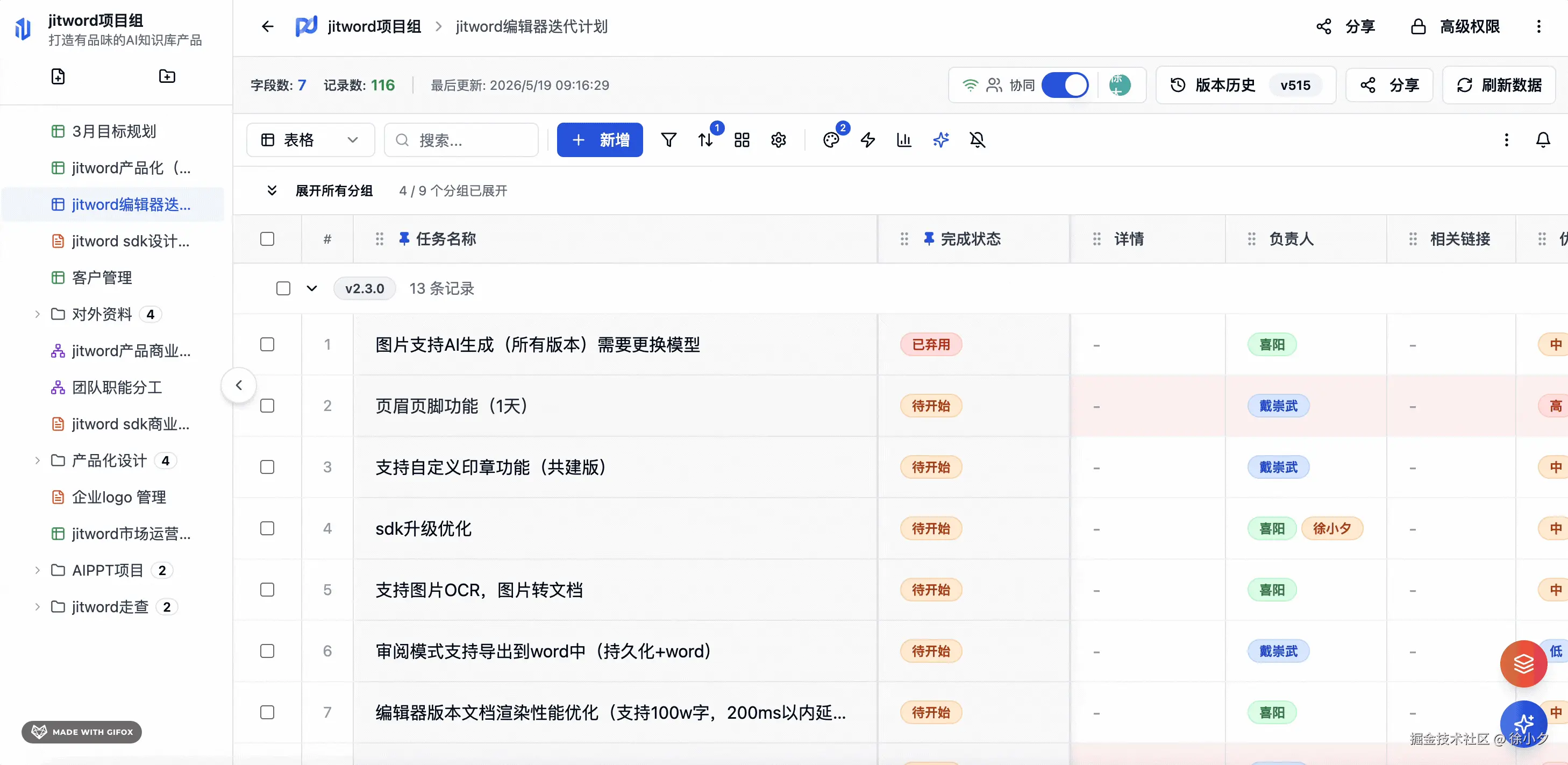Click drag handle of 完成状态 column
The image size is (1568, 765).
tap(904, 239)
